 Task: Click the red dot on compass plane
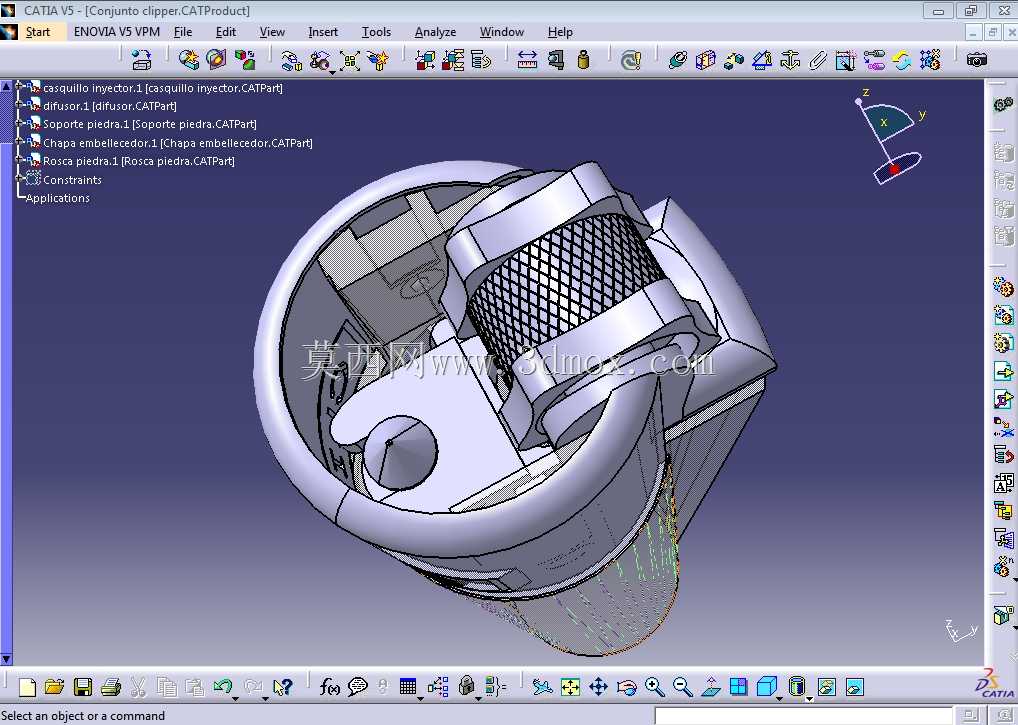[894, 169]
